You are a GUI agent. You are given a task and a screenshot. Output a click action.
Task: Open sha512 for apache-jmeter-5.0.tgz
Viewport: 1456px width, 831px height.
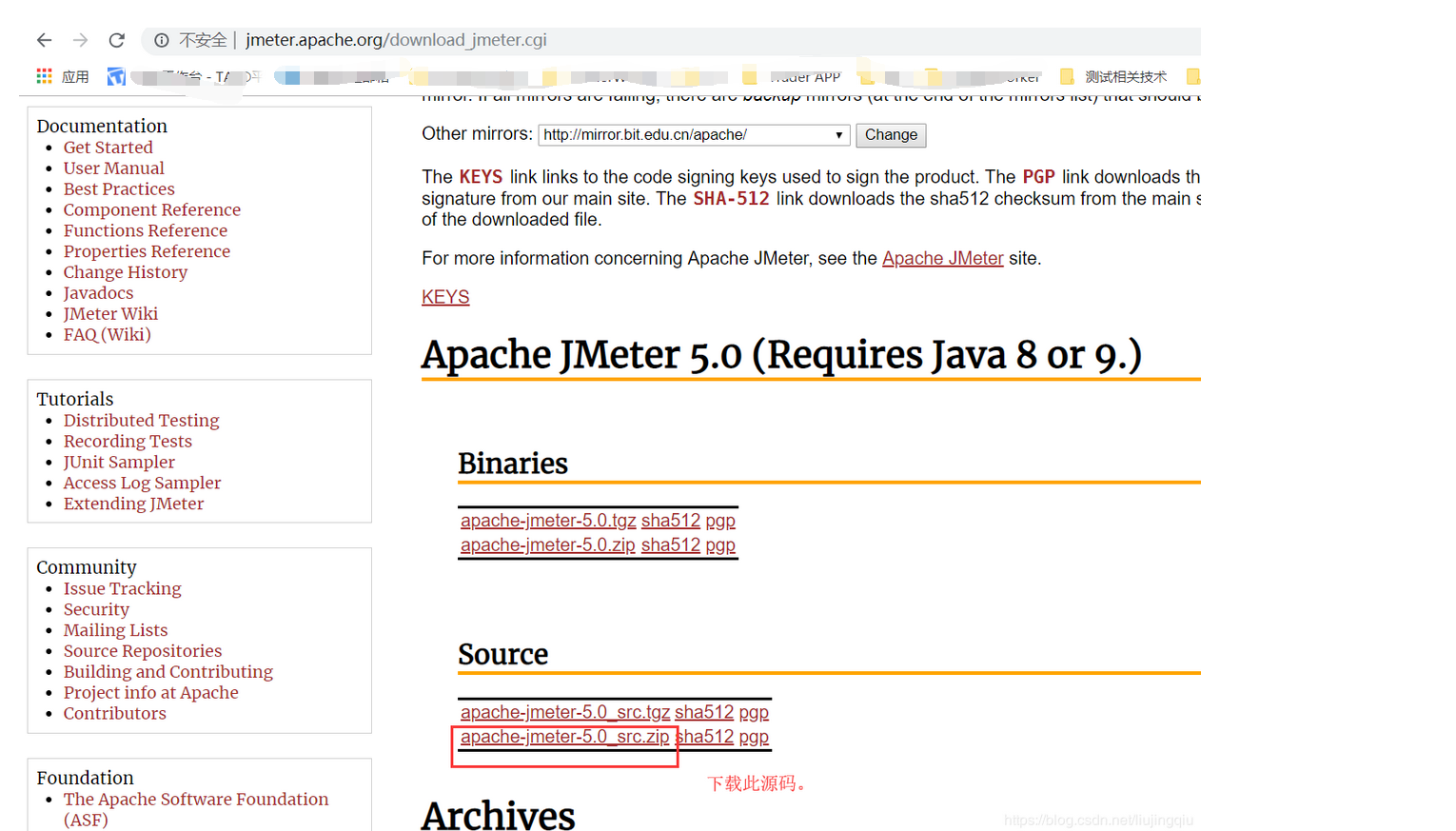(x=671, y=521)
